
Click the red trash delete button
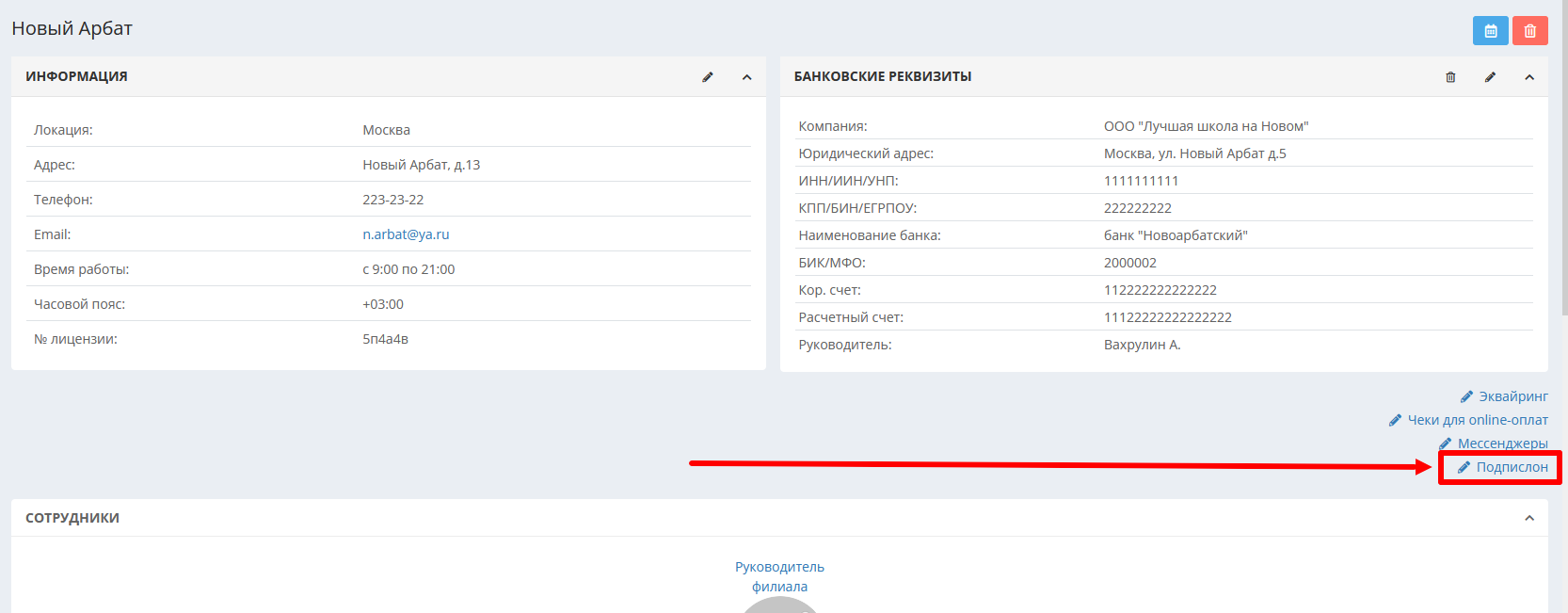pyautogui.click(x=1529, y=31)
